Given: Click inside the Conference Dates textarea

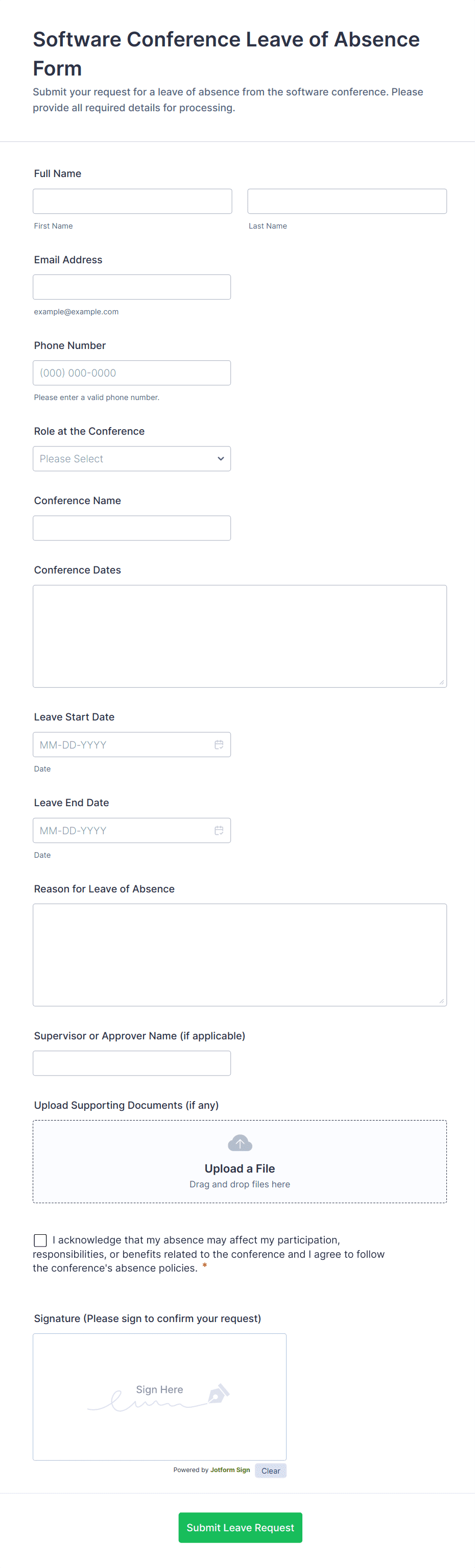Looking at the screenshot, I should (x=240, y=635).
